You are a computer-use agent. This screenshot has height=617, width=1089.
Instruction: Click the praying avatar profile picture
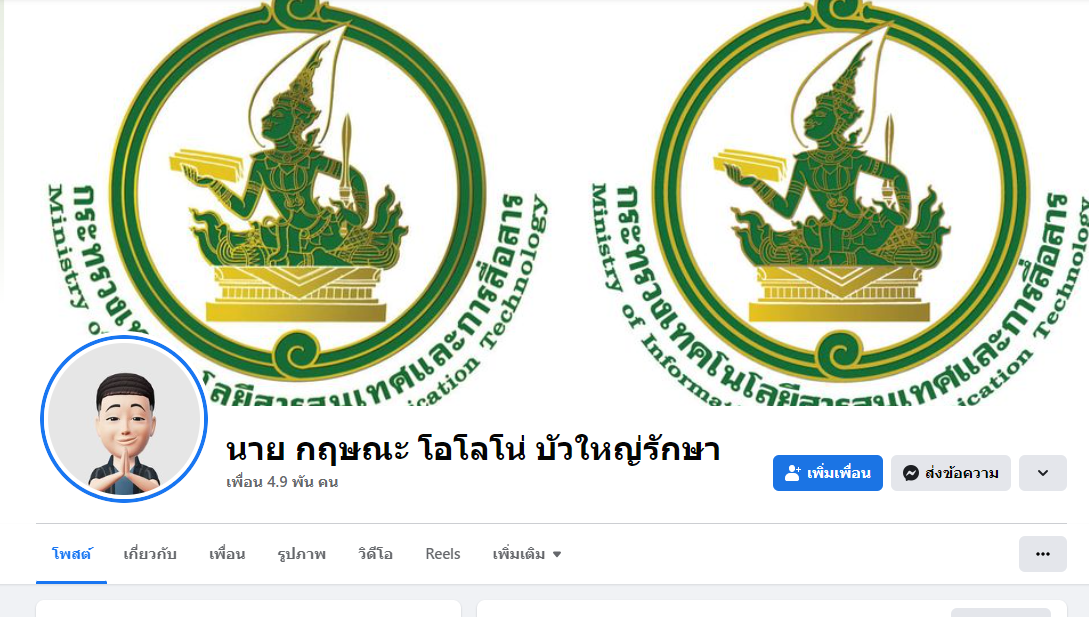click(124, 419)
